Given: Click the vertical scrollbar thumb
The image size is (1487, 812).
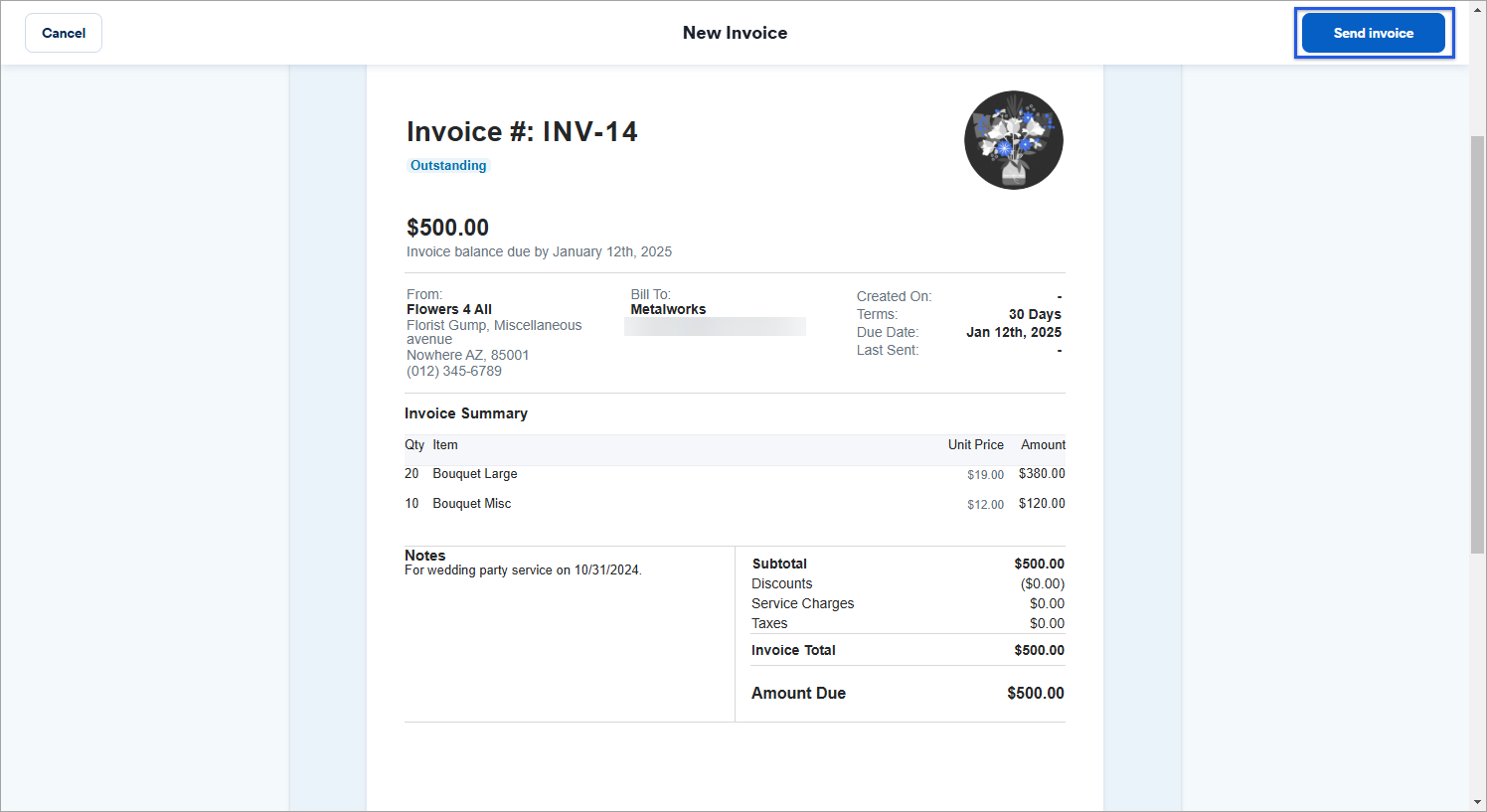Looking at the screenshot, I should pyautogui.click(x=1477, y=343).
